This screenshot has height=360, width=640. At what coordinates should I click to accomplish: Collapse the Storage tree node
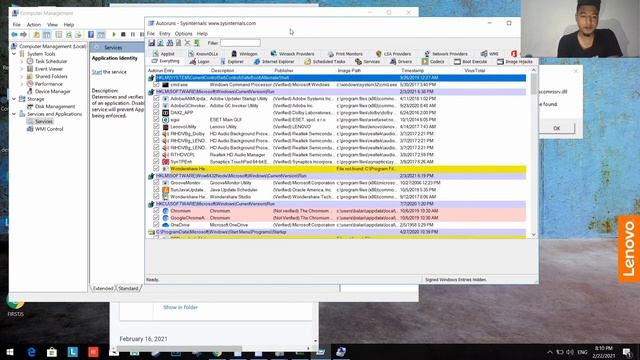click(14, 99)
